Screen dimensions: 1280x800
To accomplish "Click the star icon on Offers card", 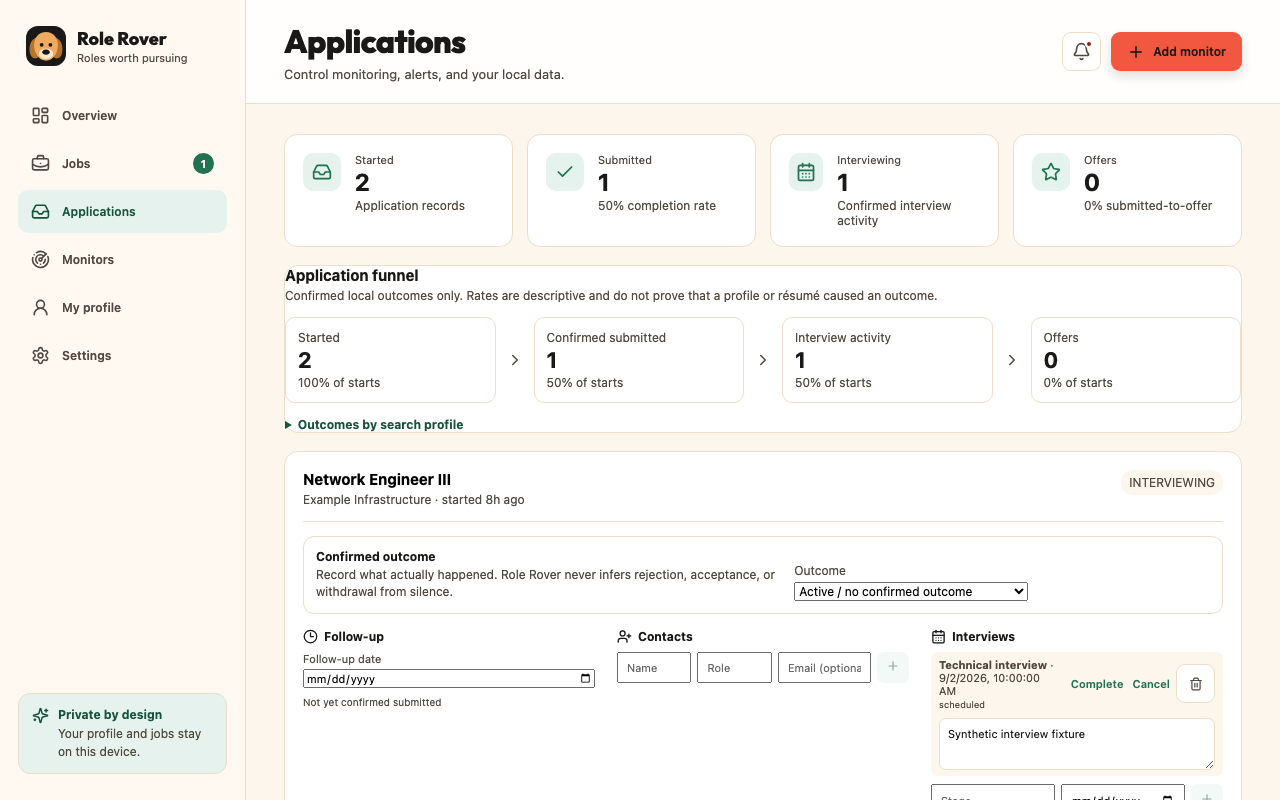I will point(1051,172).
